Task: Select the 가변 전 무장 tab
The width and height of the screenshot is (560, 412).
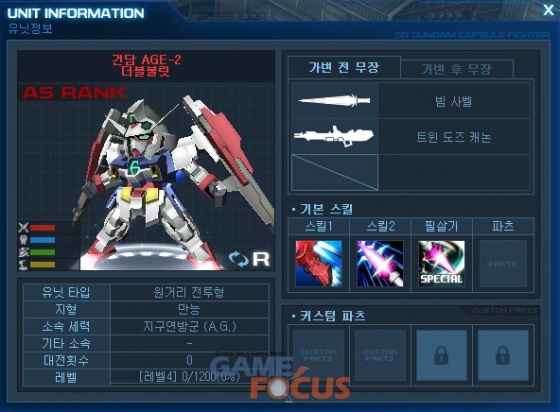Action: (344, 67)
